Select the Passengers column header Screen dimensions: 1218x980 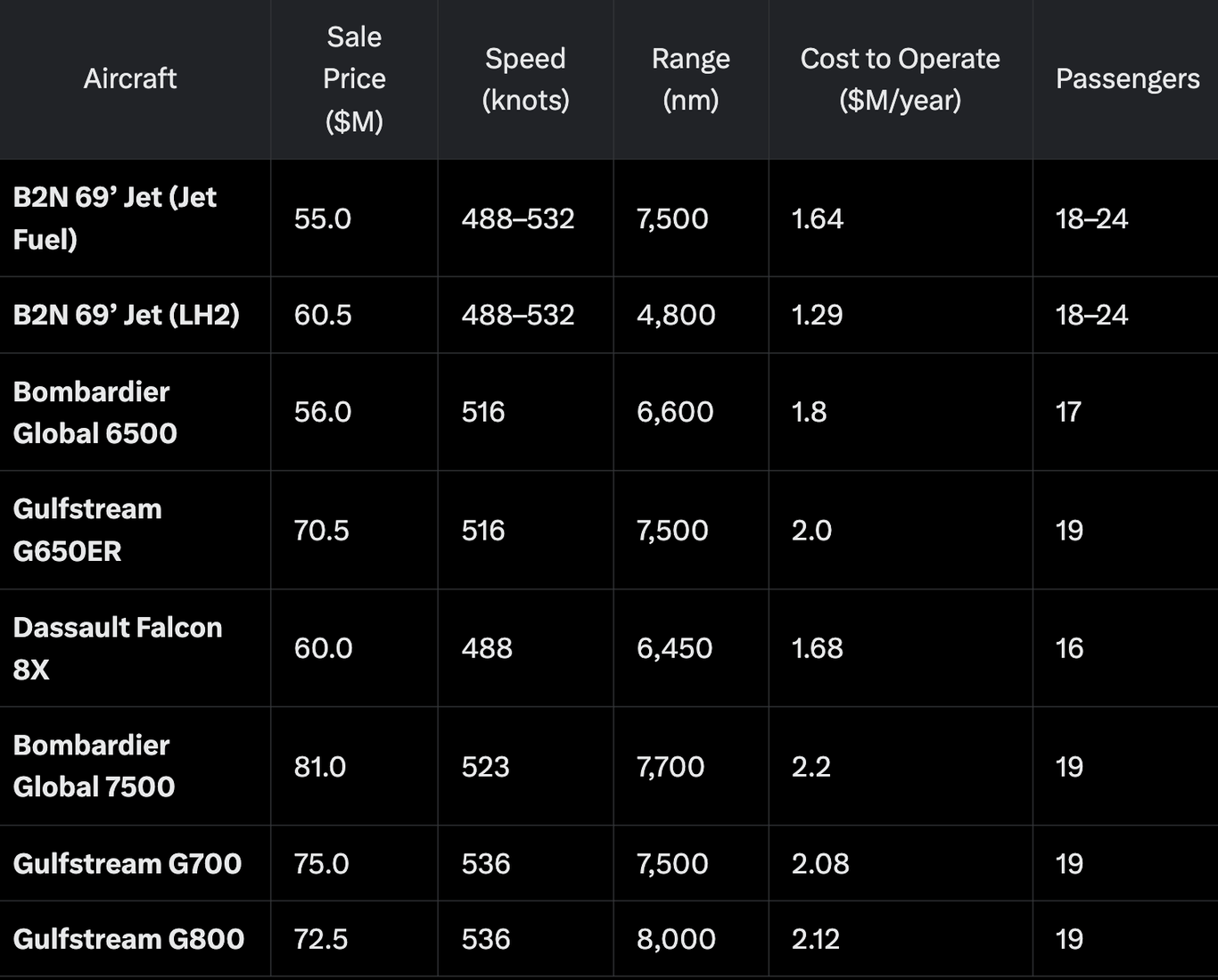1127,78
